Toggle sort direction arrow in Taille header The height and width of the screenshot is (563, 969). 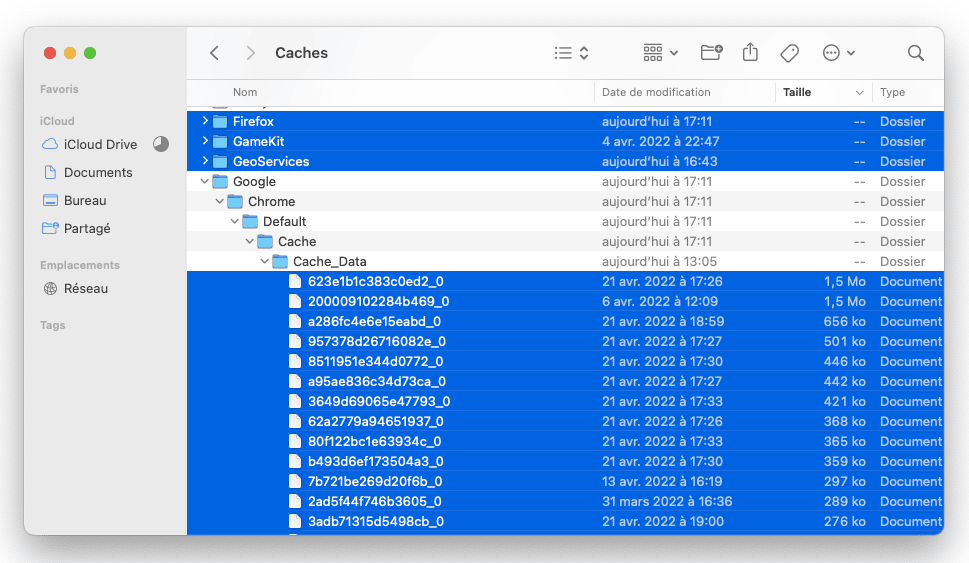pyautogui.click(x=859, y=93)
